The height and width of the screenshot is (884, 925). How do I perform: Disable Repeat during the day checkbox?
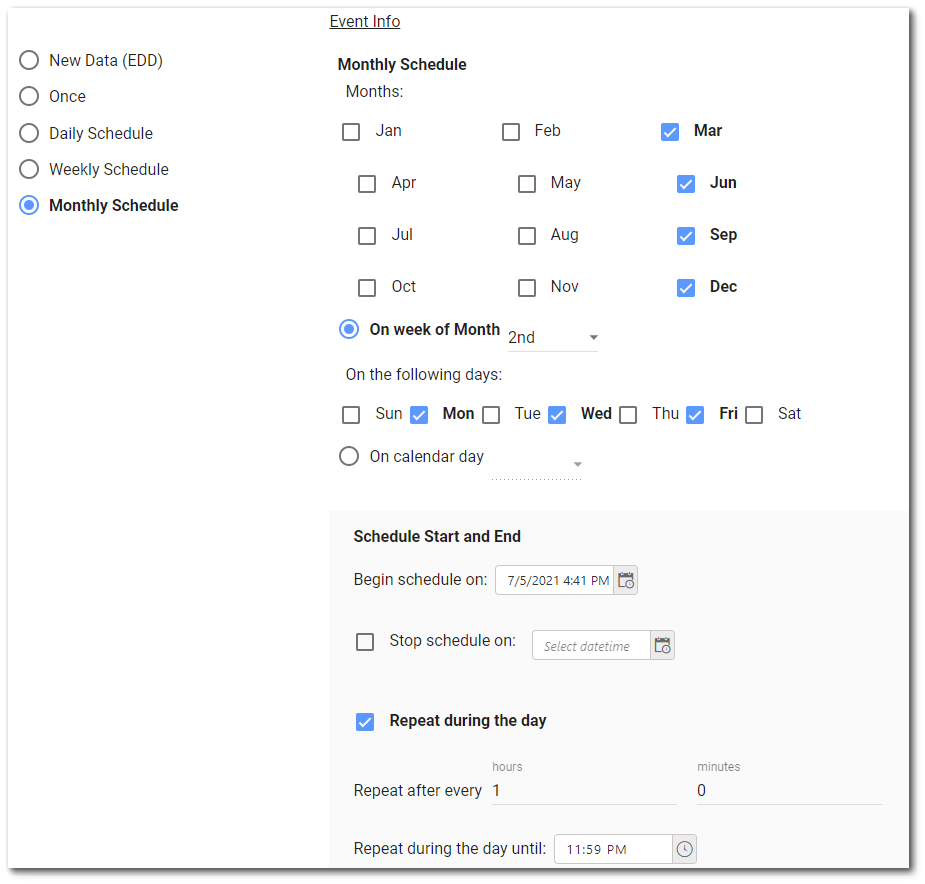[365, 722]
